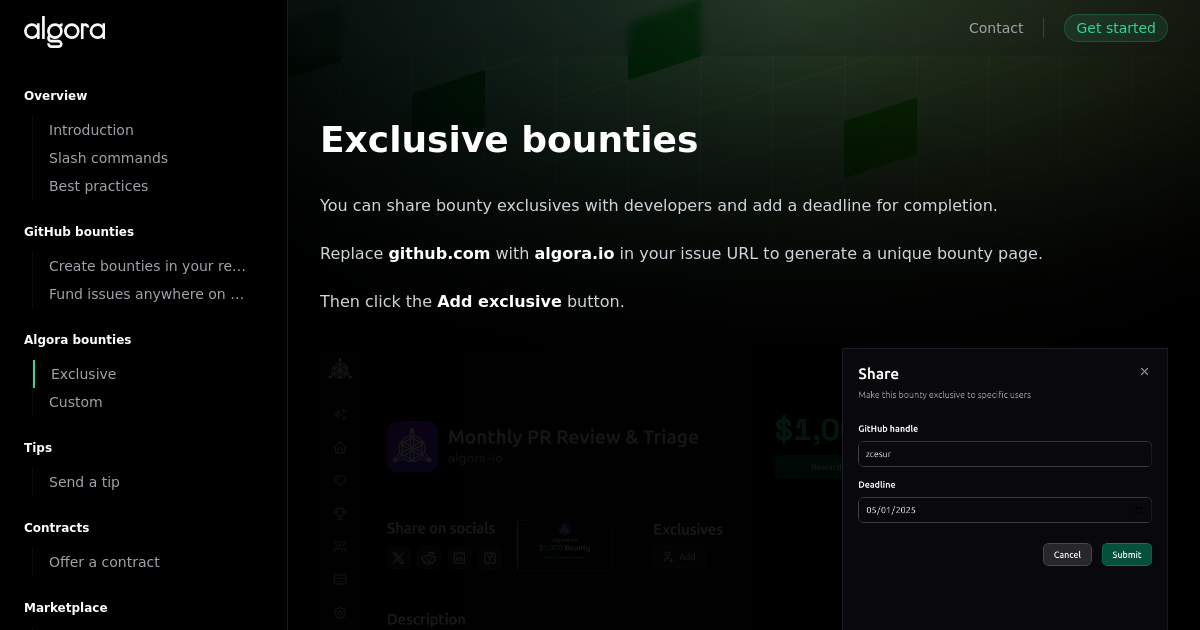1200x630 pixels.
Task: Click the LinkedIn share icon
Action: (459, 558)
